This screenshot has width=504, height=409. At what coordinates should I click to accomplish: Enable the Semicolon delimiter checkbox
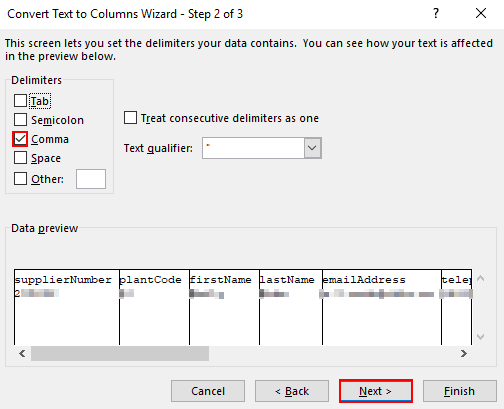(x=20, y=120)
